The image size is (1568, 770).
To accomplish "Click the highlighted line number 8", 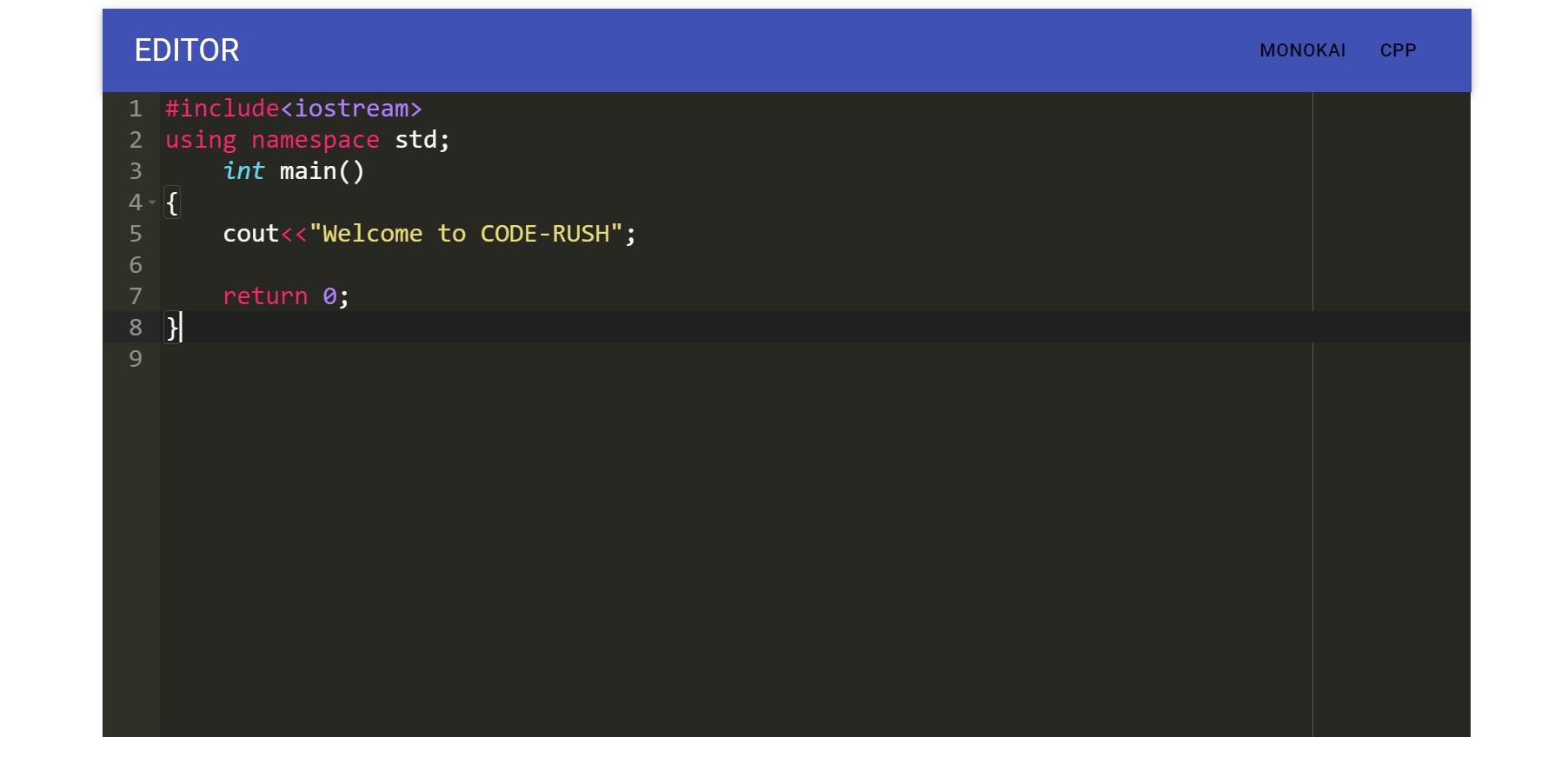I will [x=136, y=328].
